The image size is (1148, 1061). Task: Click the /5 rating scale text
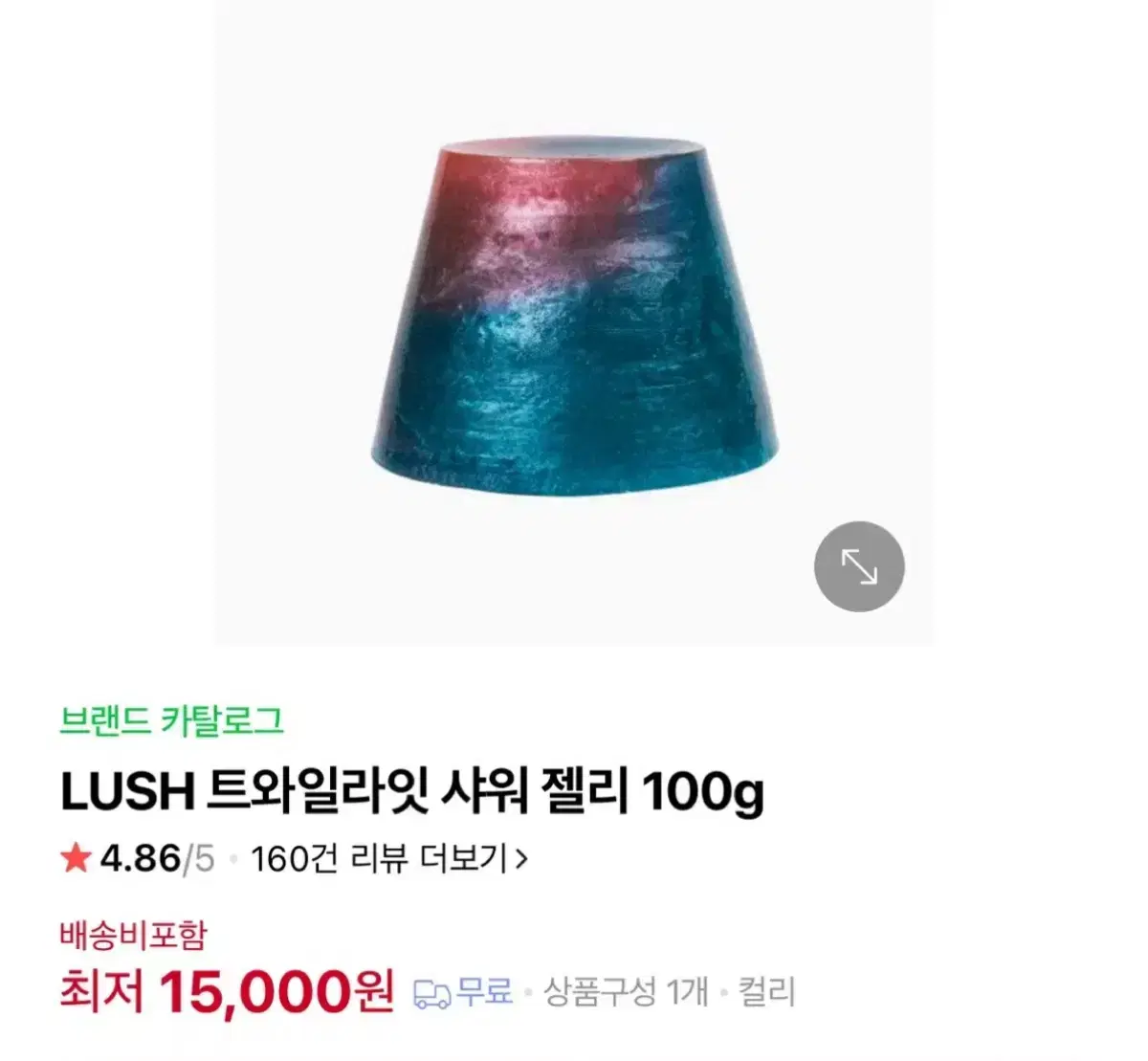[x=199, y=858]
